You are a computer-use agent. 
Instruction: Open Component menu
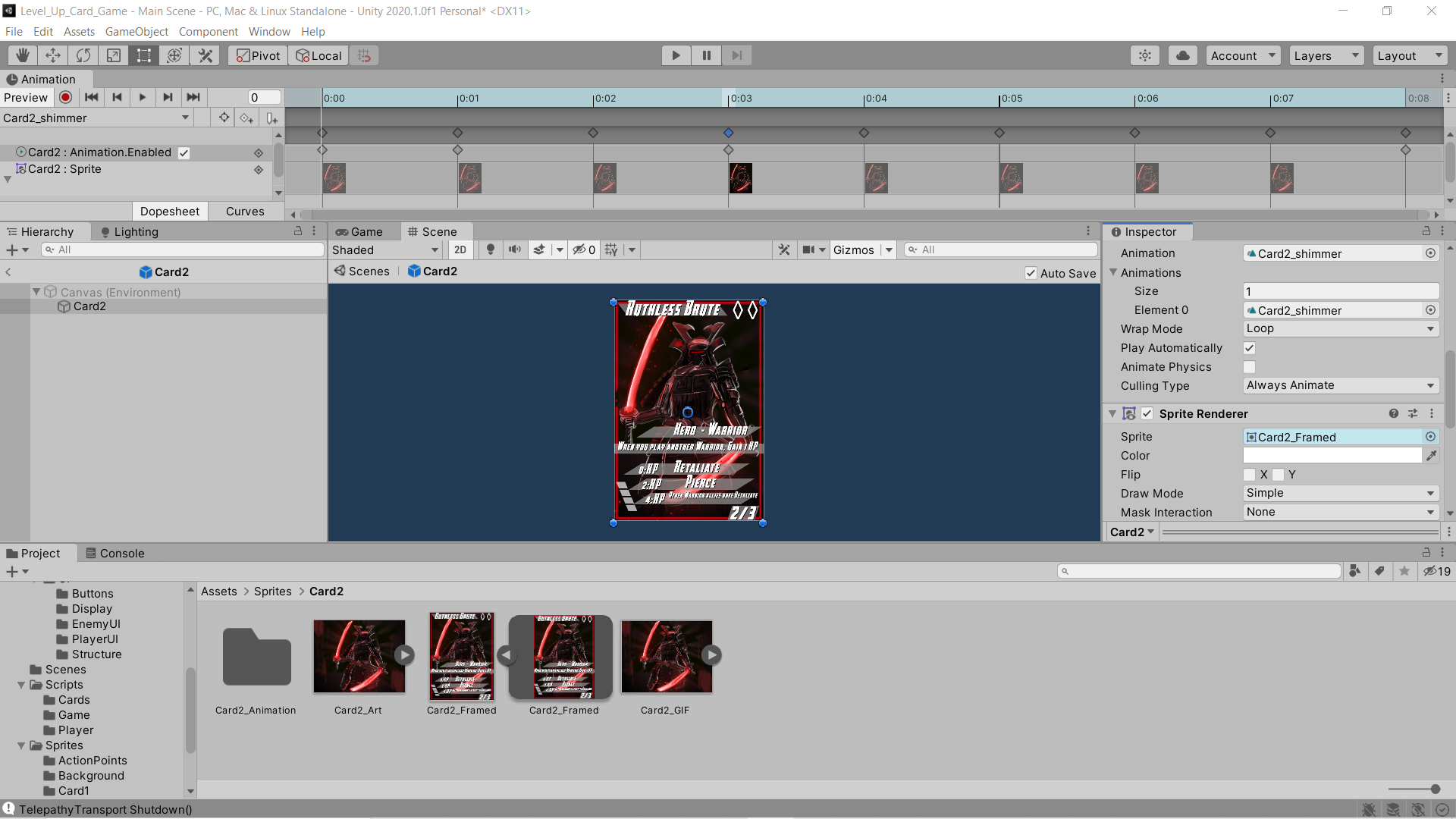tap(208, 32)
